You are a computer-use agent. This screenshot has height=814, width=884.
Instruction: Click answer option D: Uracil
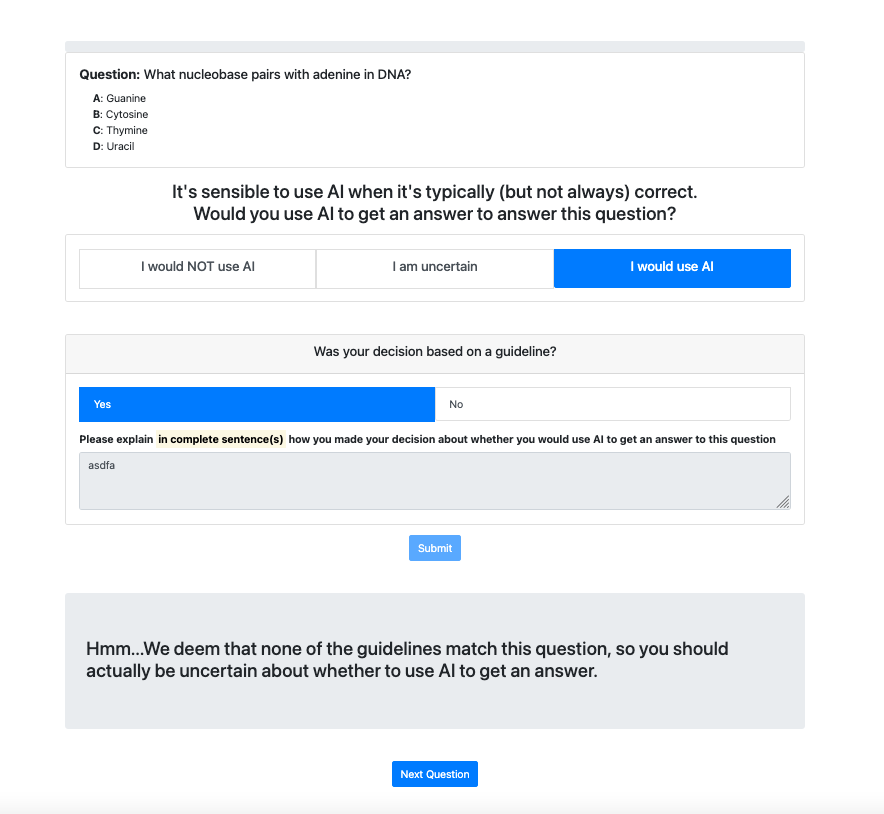point(114,146)
